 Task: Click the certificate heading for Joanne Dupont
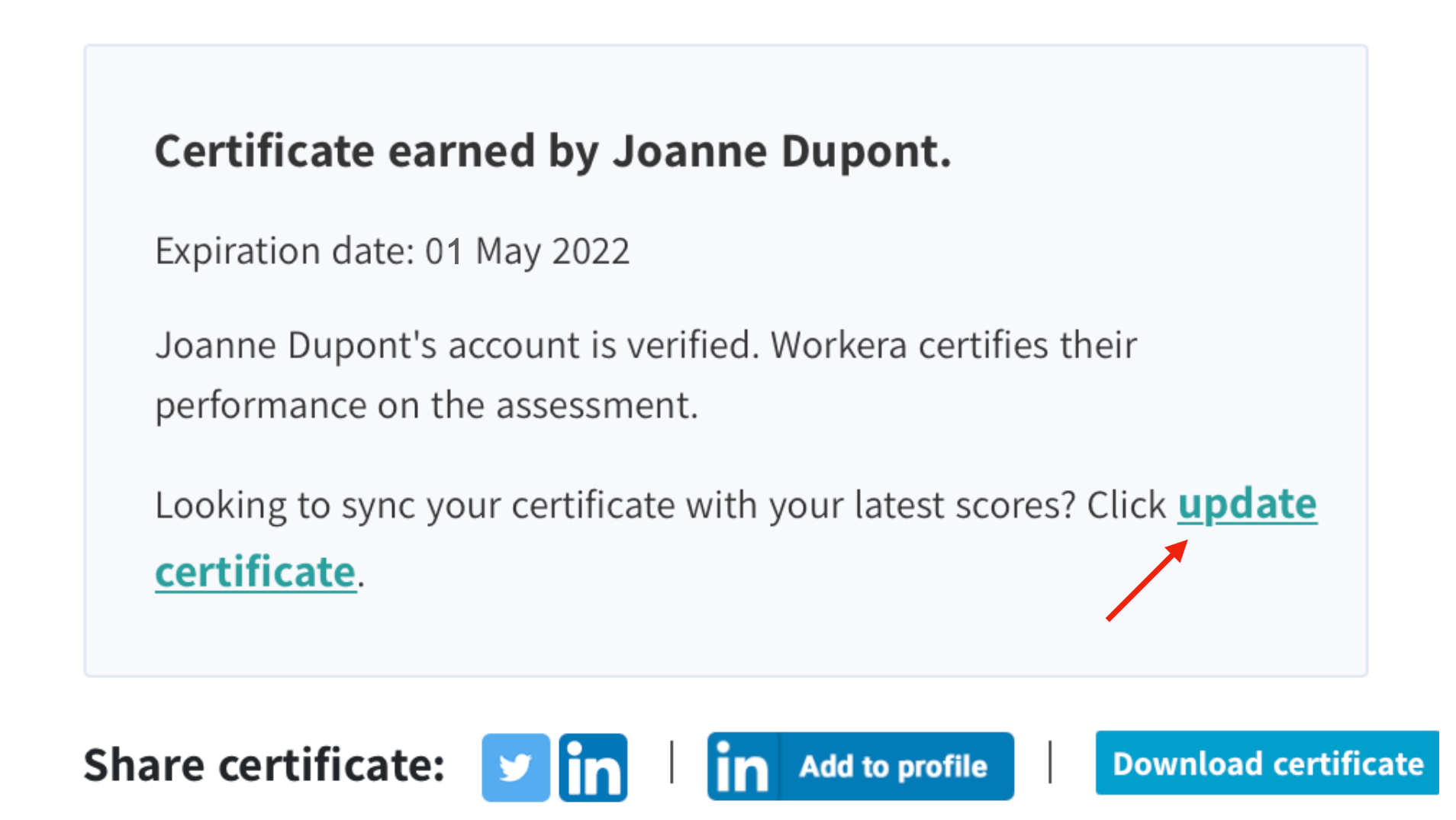(552, 151)
